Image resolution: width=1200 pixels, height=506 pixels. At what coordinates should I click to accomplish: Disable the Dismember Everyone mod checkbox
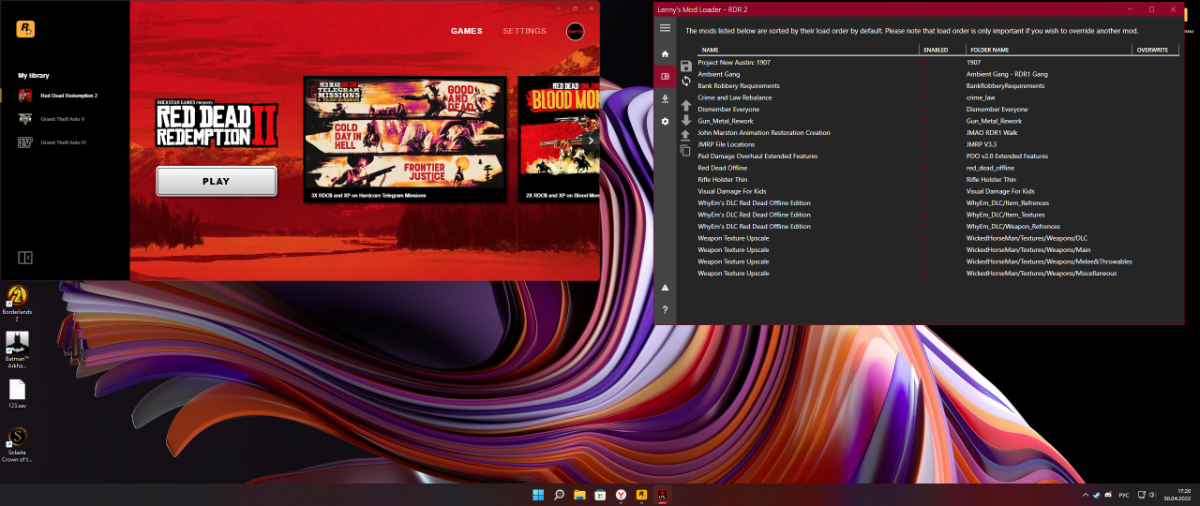click(924, 109)
